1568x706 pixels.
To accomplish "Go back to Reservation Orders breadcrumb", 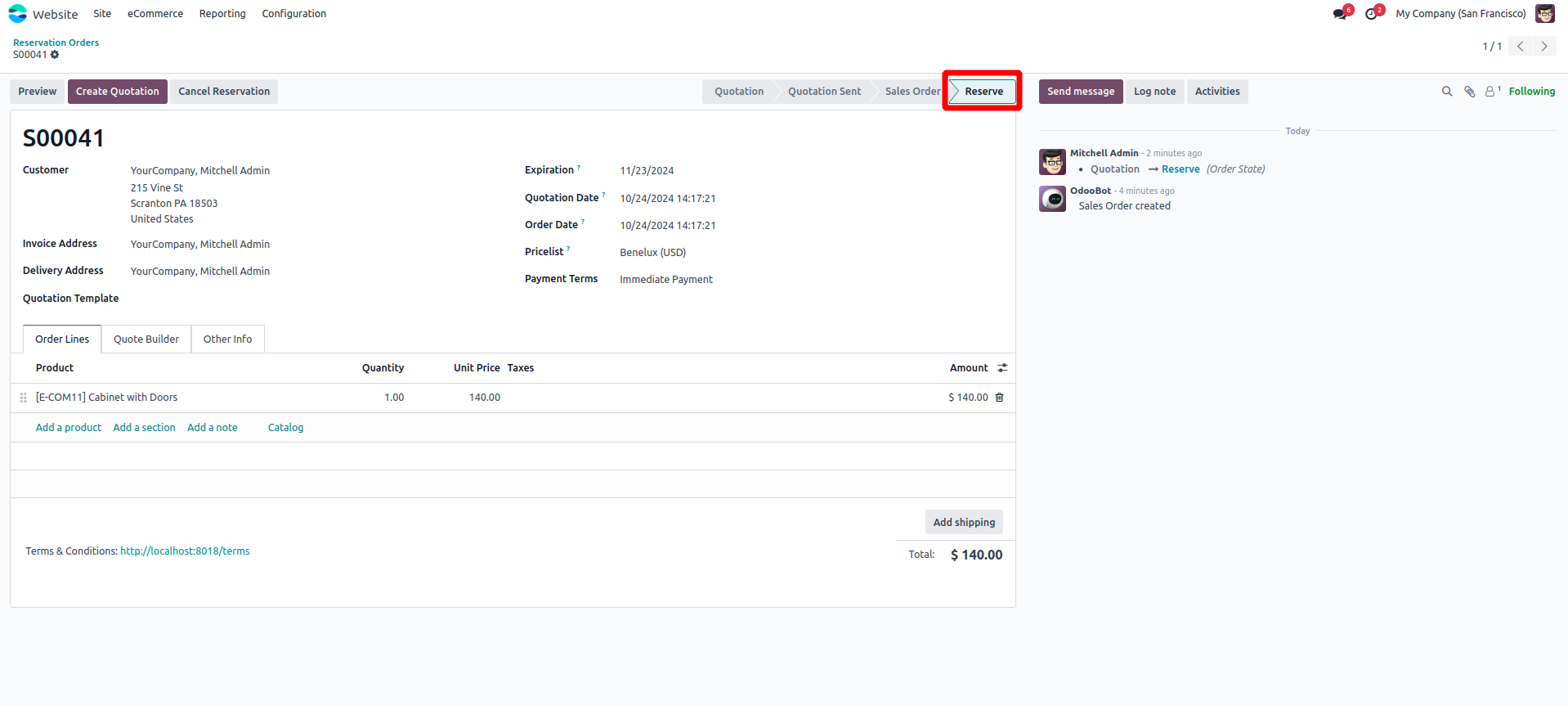I will pos(56,43).
